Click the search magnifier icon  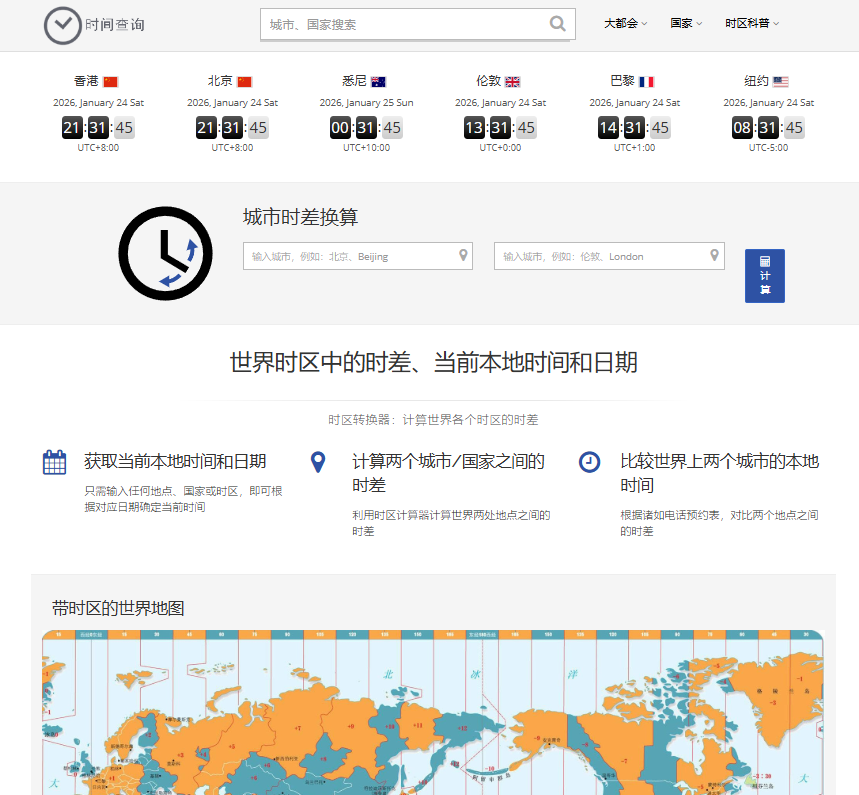pyautogui.click(x=558, y=23)
